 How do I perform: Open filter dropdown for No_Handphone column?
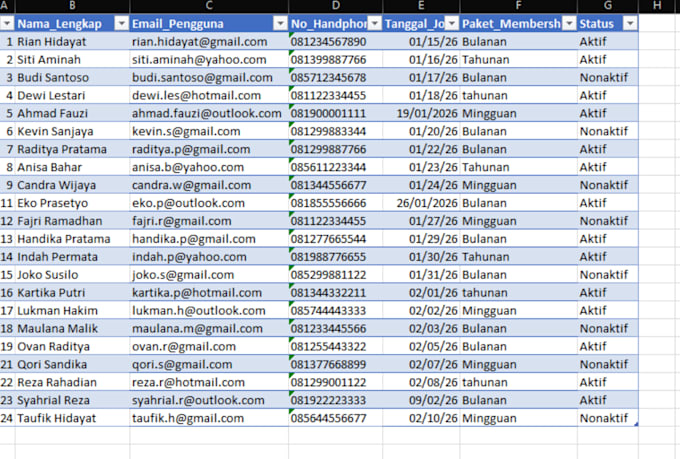click(x=375, y=23)
